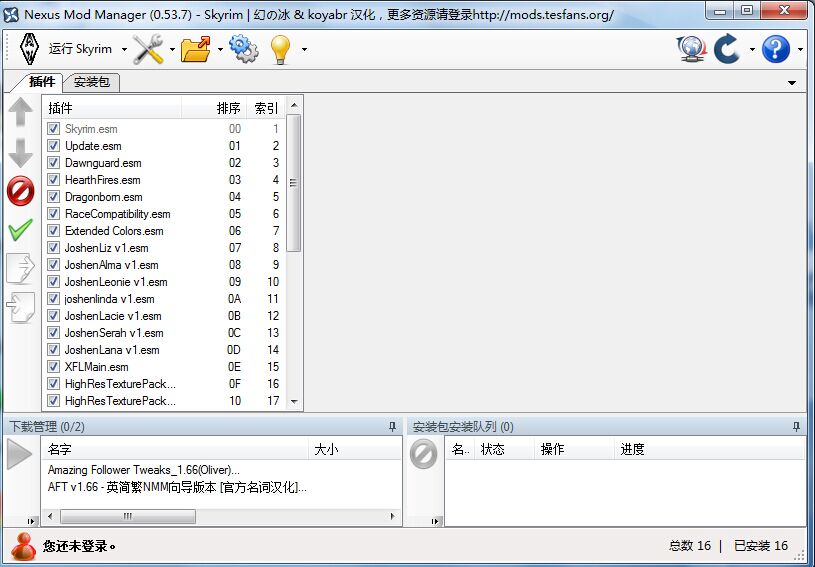Resume downloads with the play triangle button
The height and width of the screenshot is (567, 815).
[x=20, y=454]
